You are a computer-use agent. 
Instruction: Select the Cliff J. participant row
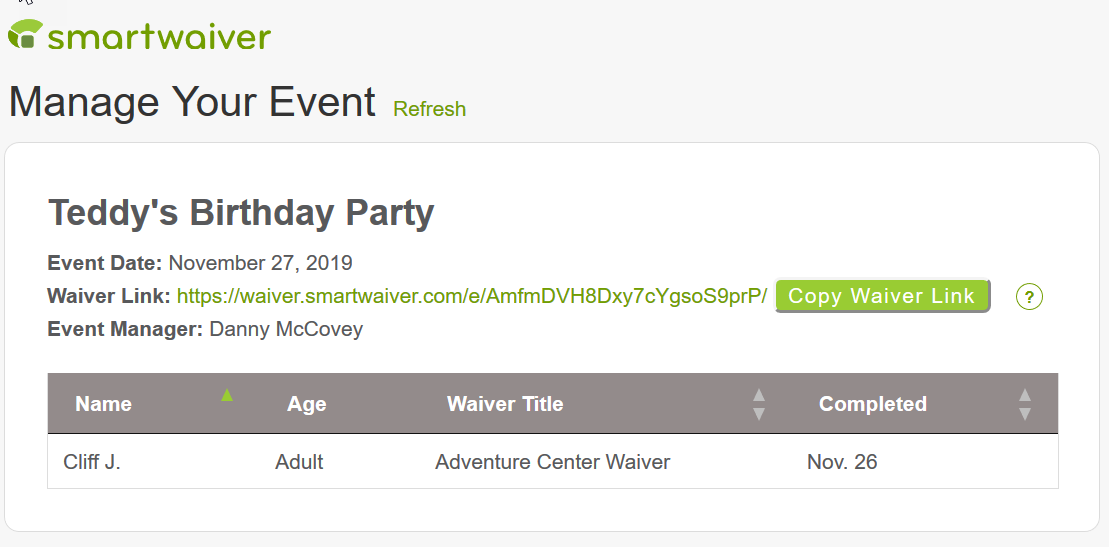[553, 461]
